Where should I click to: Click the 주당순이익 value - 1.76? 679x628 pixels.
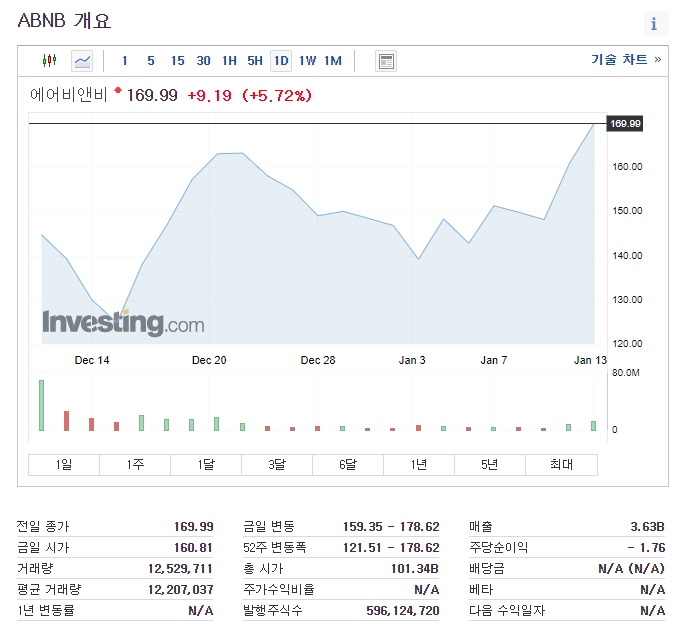pos(646,547)
